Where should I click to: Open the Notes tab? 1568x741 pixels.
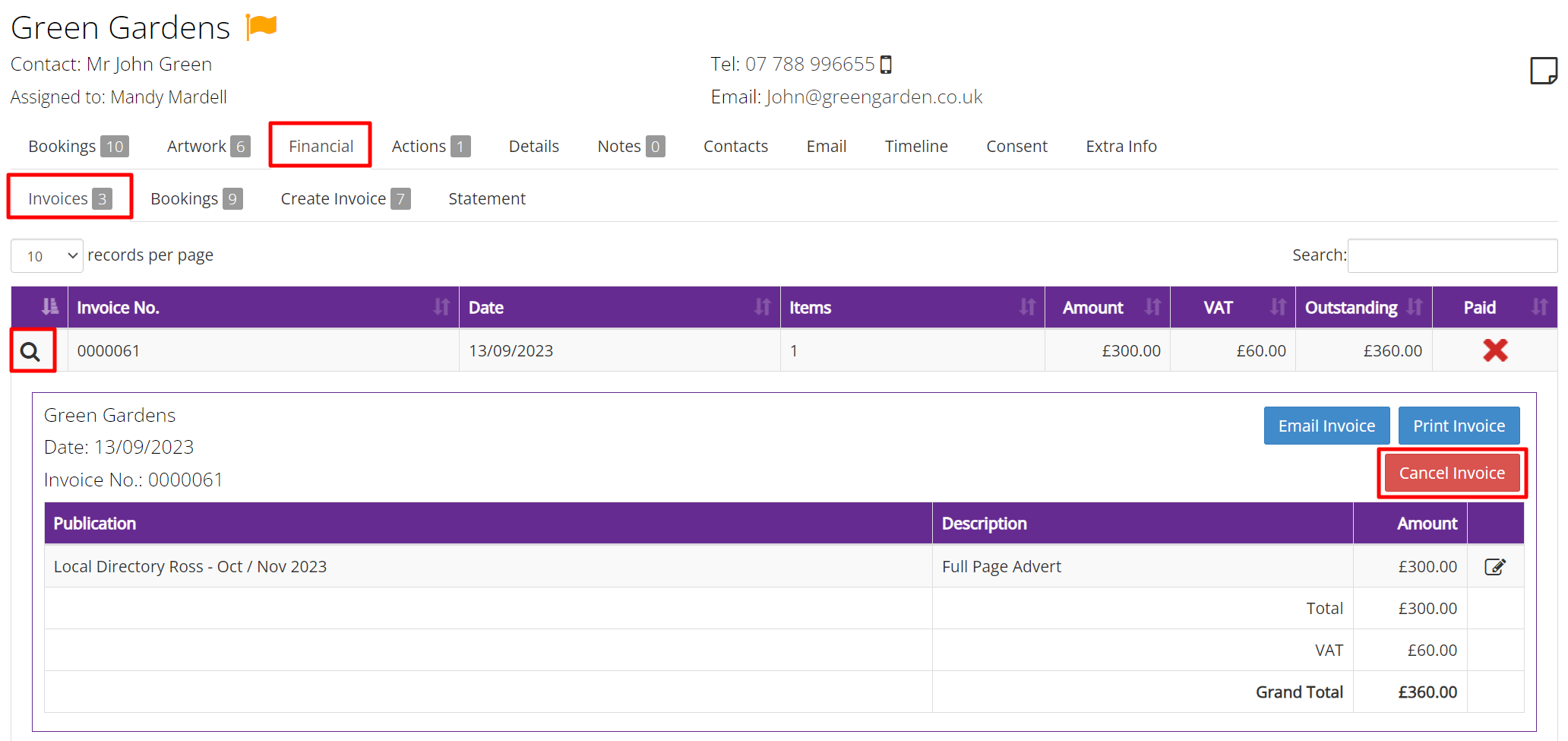coord(631,146)
